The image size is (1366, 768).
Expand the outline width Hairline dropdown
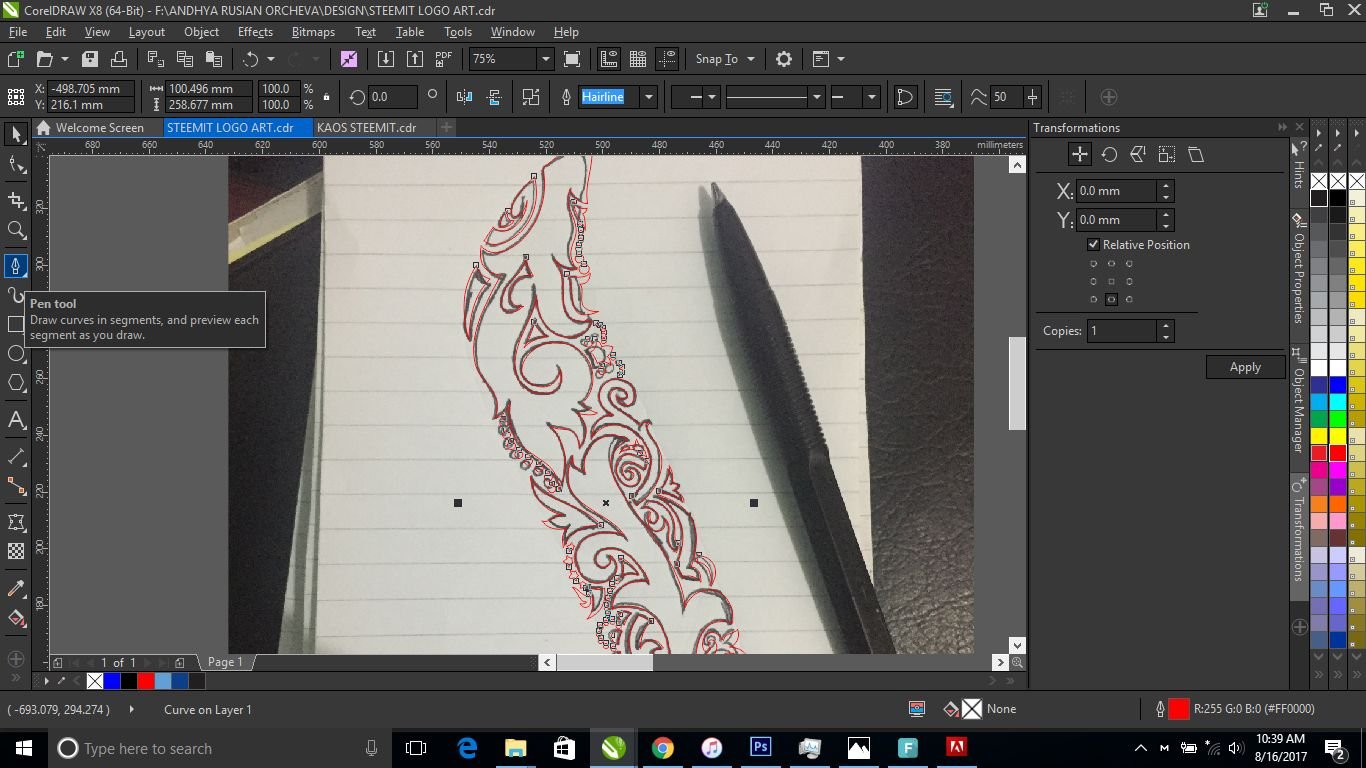(x=648, y=97)
